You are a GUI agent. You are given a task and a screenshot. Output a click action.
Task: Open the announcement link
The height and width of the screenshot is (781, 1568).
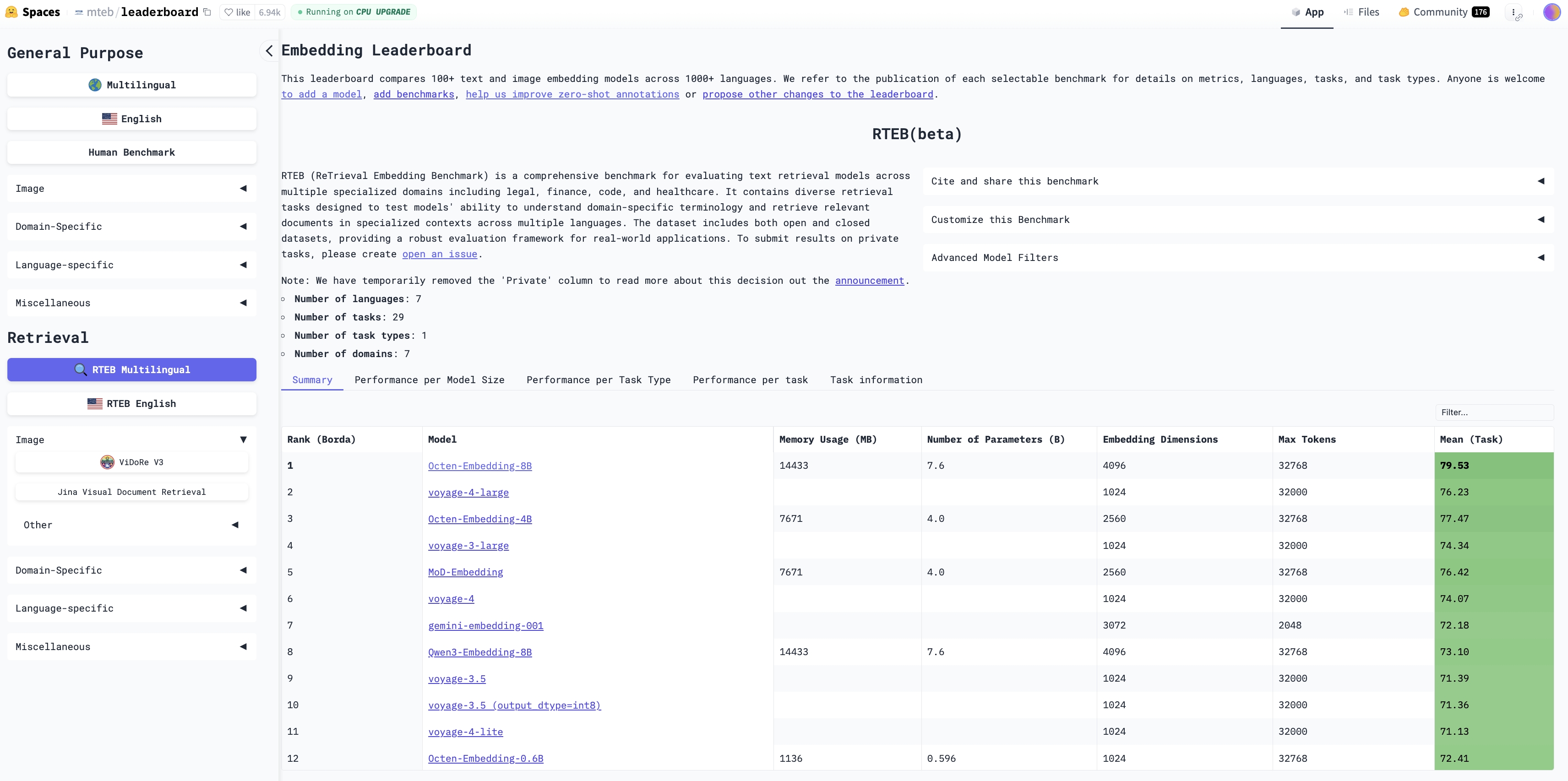869,281
